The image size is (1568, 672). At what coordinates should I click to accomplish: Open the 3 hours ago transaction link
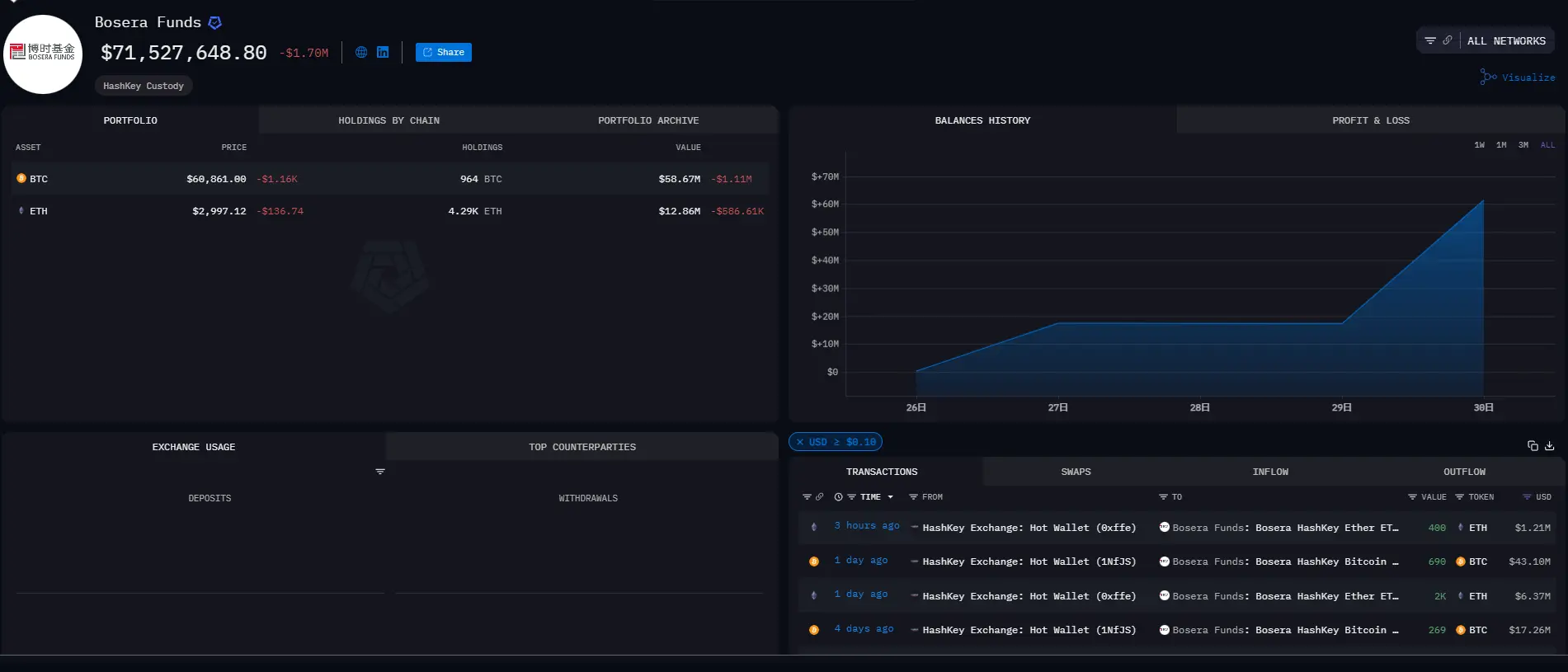866,526
